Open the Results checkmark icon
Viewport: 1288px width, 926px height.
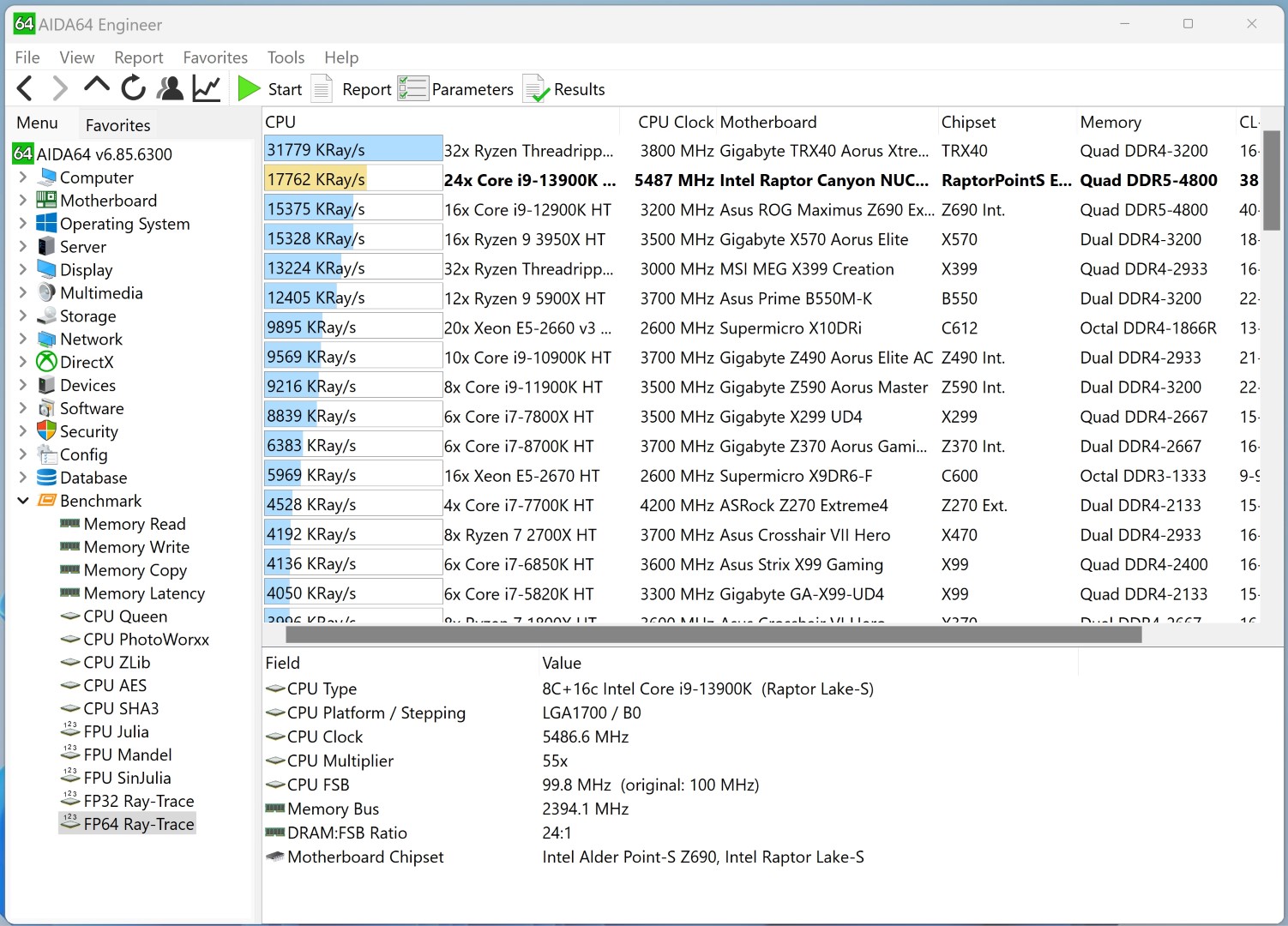536,88
